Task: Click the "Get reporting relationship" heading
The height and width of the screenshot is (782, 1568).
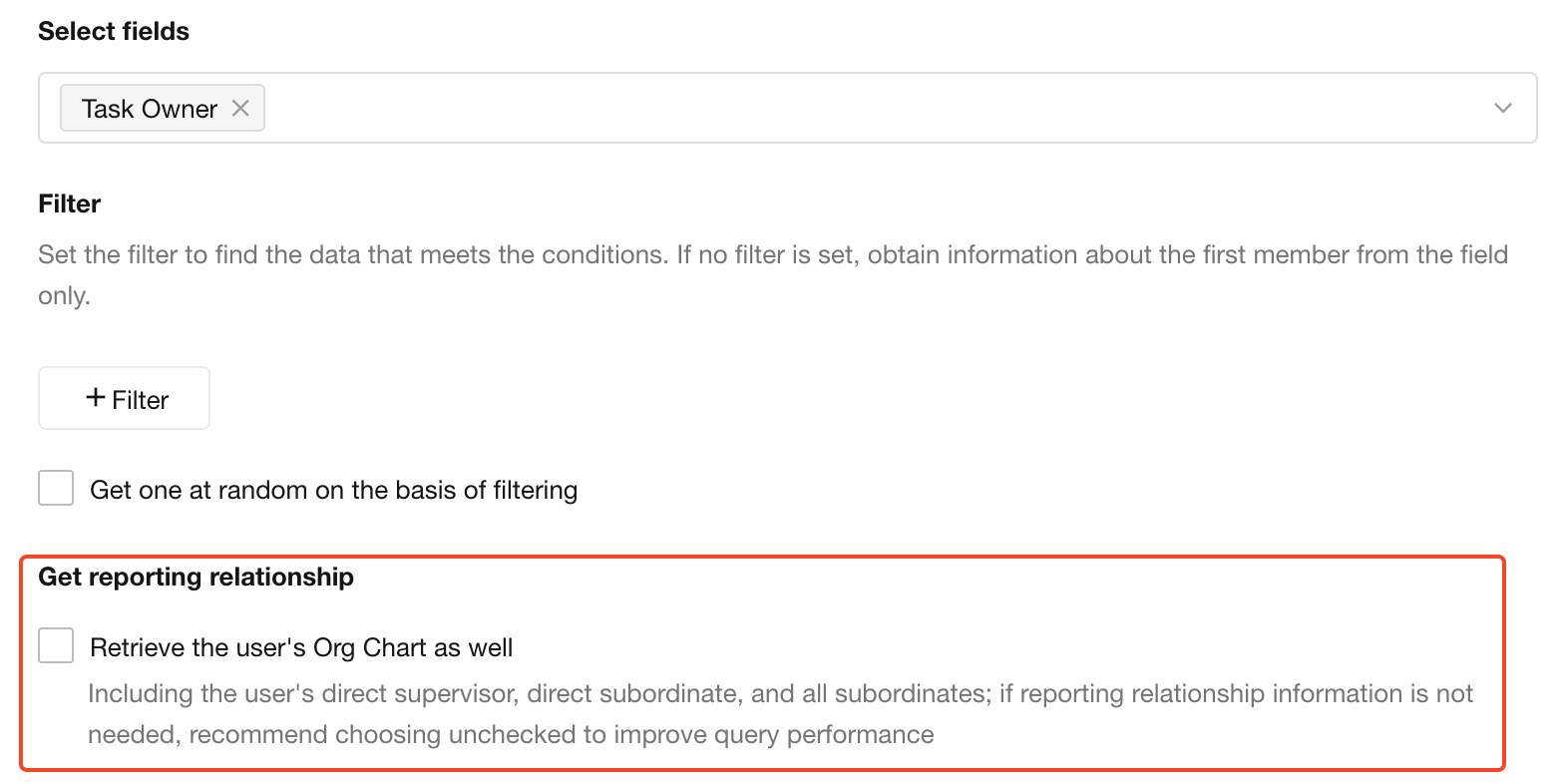Action: (196, 577)
